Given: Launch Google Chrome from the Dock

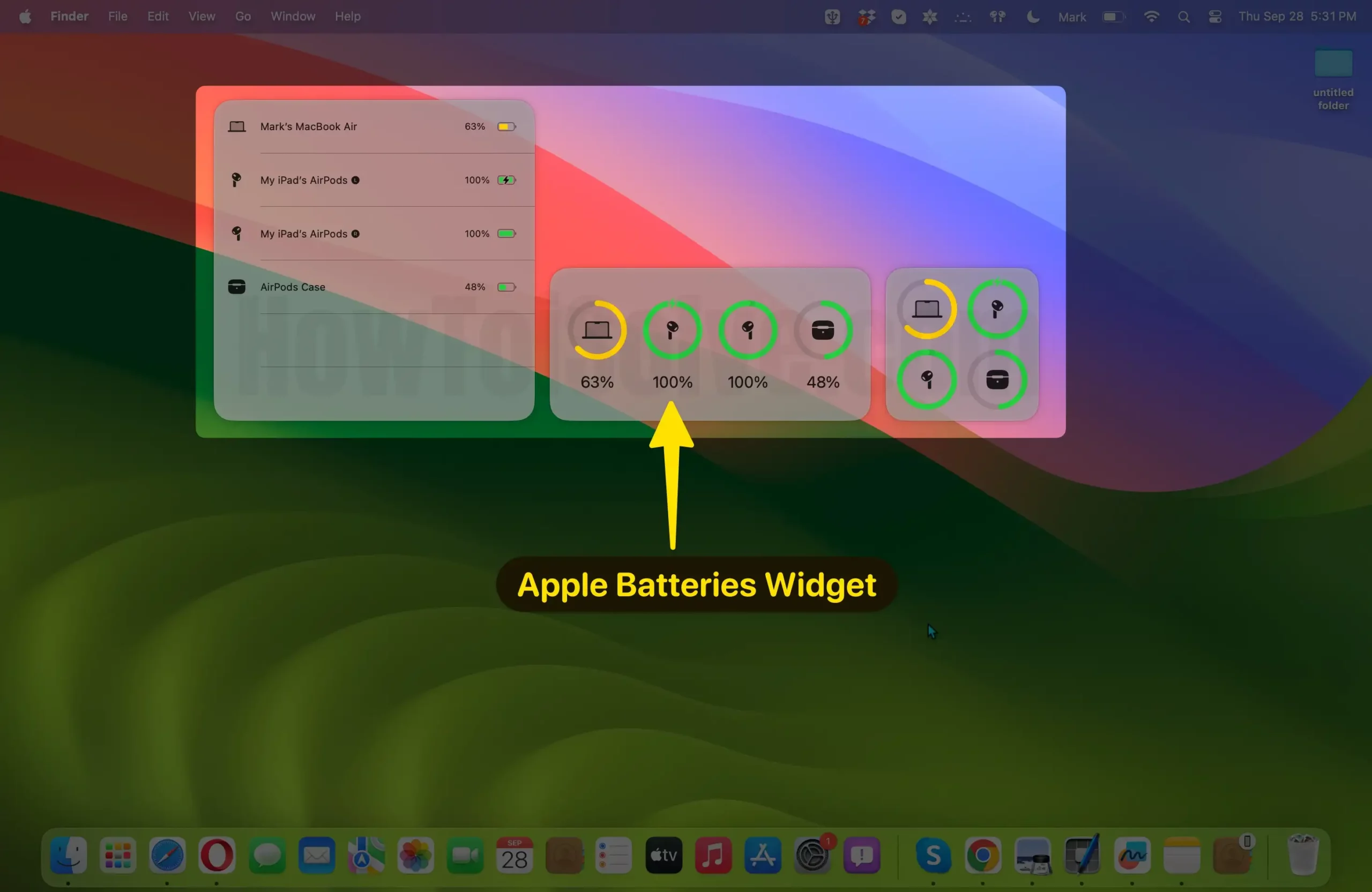Looking at the screenshot, I should (983, 855).
